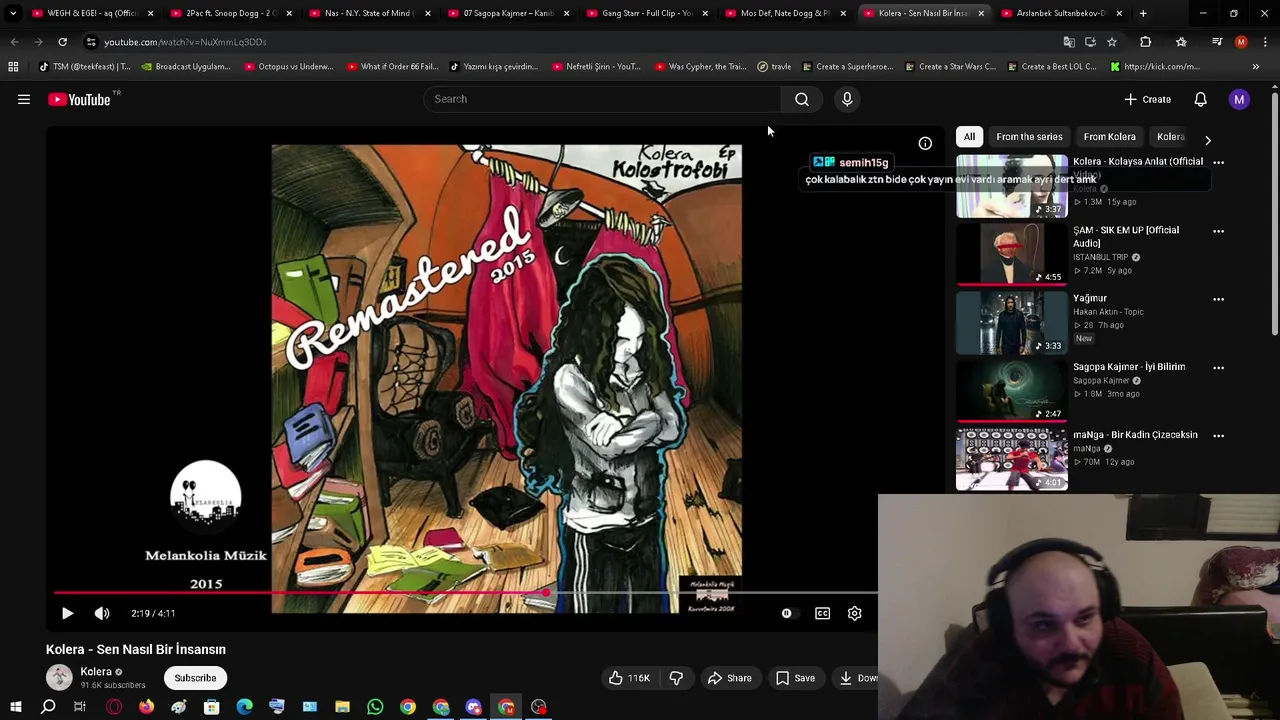Open WhatsApp from the taskbar
Image resolution: width=1280 pixels, height=720 pixels.
[x=375, y=707]
